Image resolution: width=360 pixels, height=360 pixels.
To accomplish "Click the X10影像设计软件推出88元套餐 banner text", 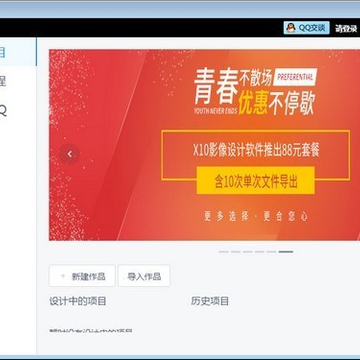I will tap(256, 151).
